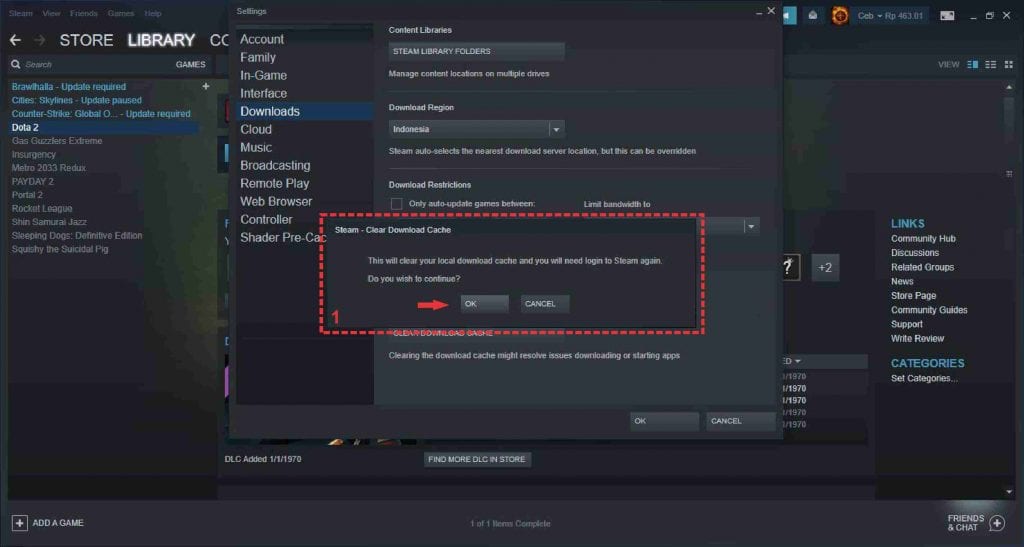Click the announcement icon left of envelope
Screen dimensions: 1024x547
[x=790, y=15]
